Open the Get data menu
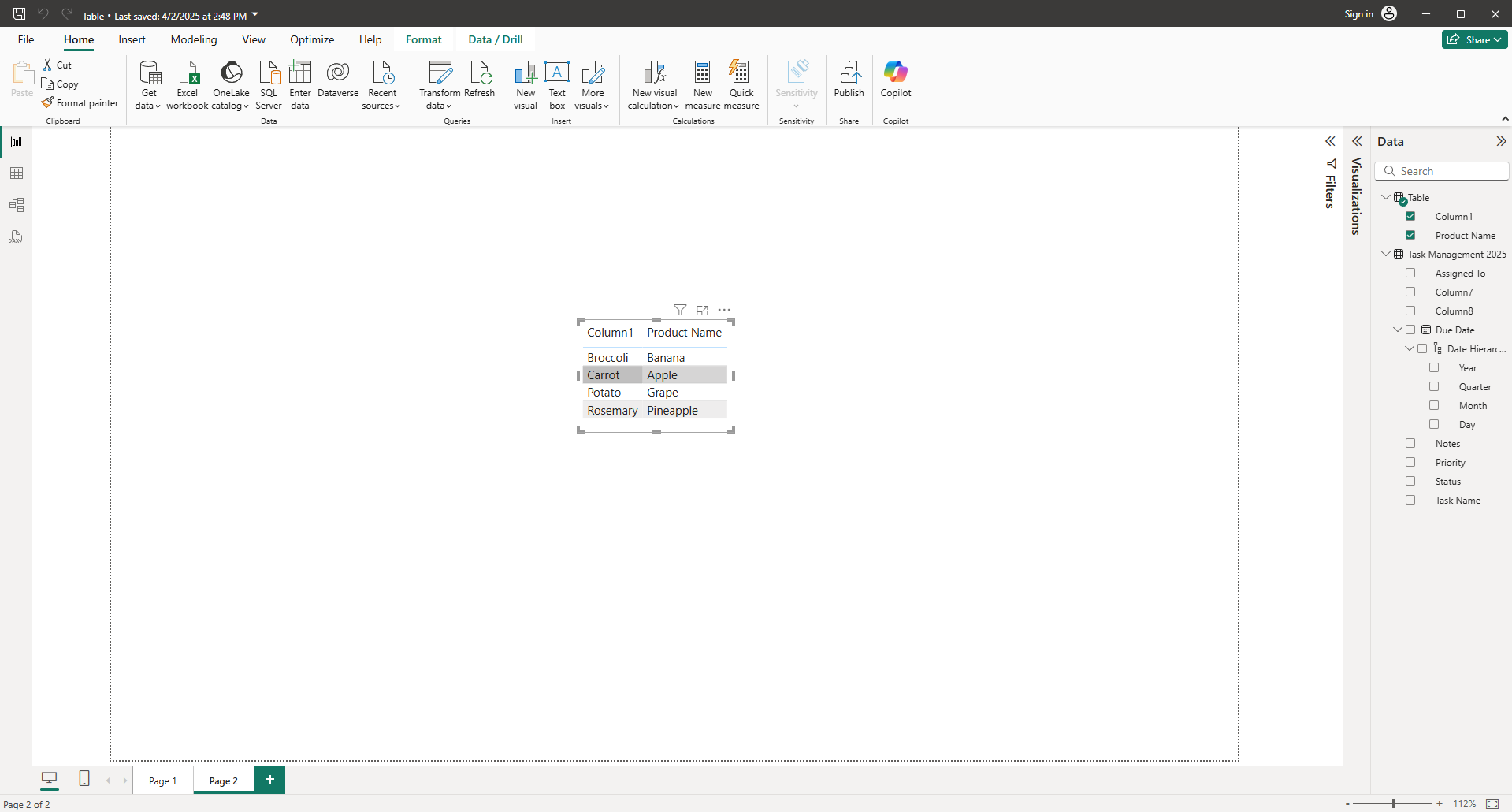Viewport: 1512px width, 812px height. [x=148, y=85]
